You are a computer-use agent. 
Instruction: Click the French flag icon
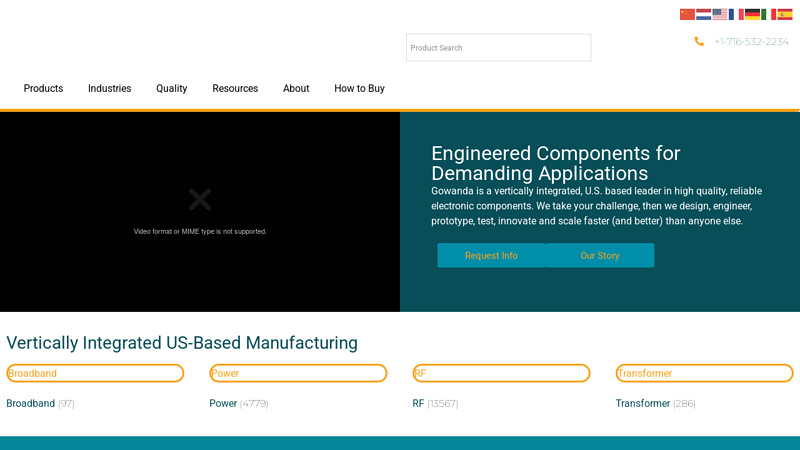pos(736,15)
